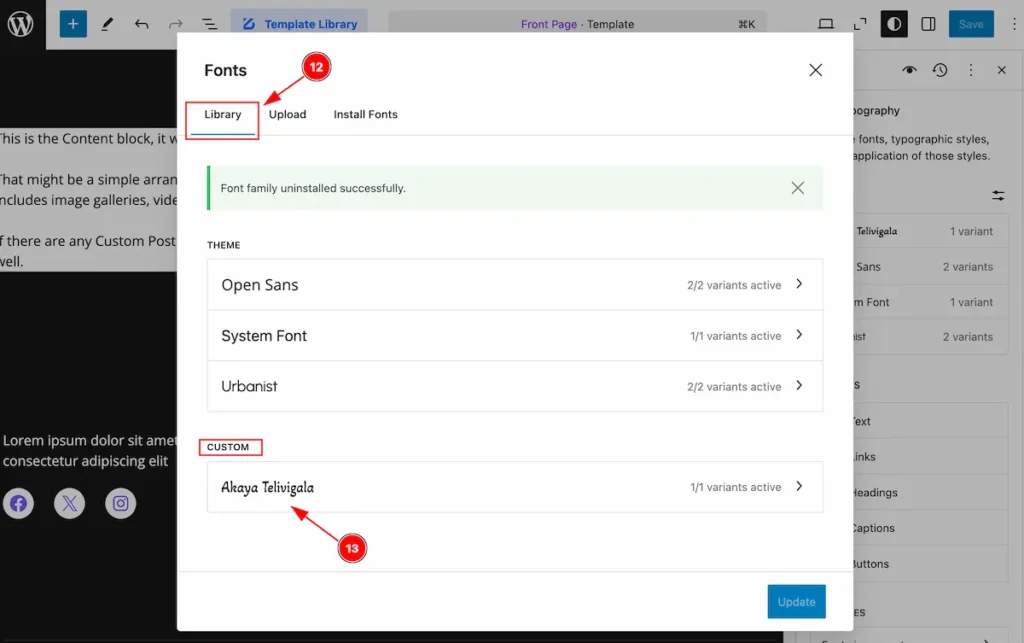
Task: Switch to desktop preview view icon
Action: 826,24
